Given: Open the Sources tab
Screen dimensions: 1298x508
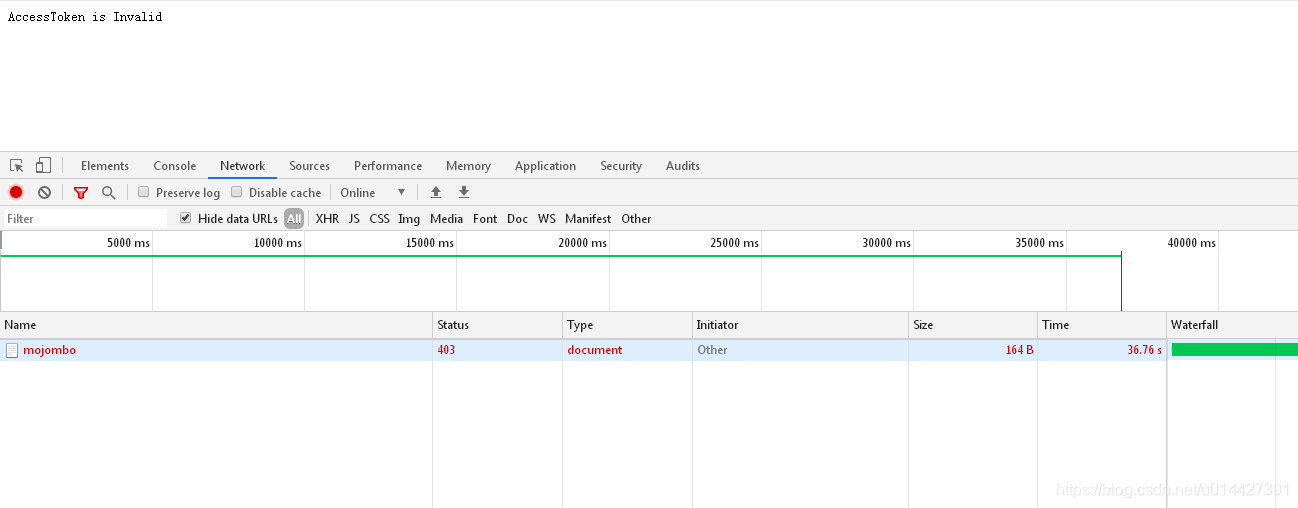Looking at the screenshot, I should pyautogui.click(x=310, y=166).
